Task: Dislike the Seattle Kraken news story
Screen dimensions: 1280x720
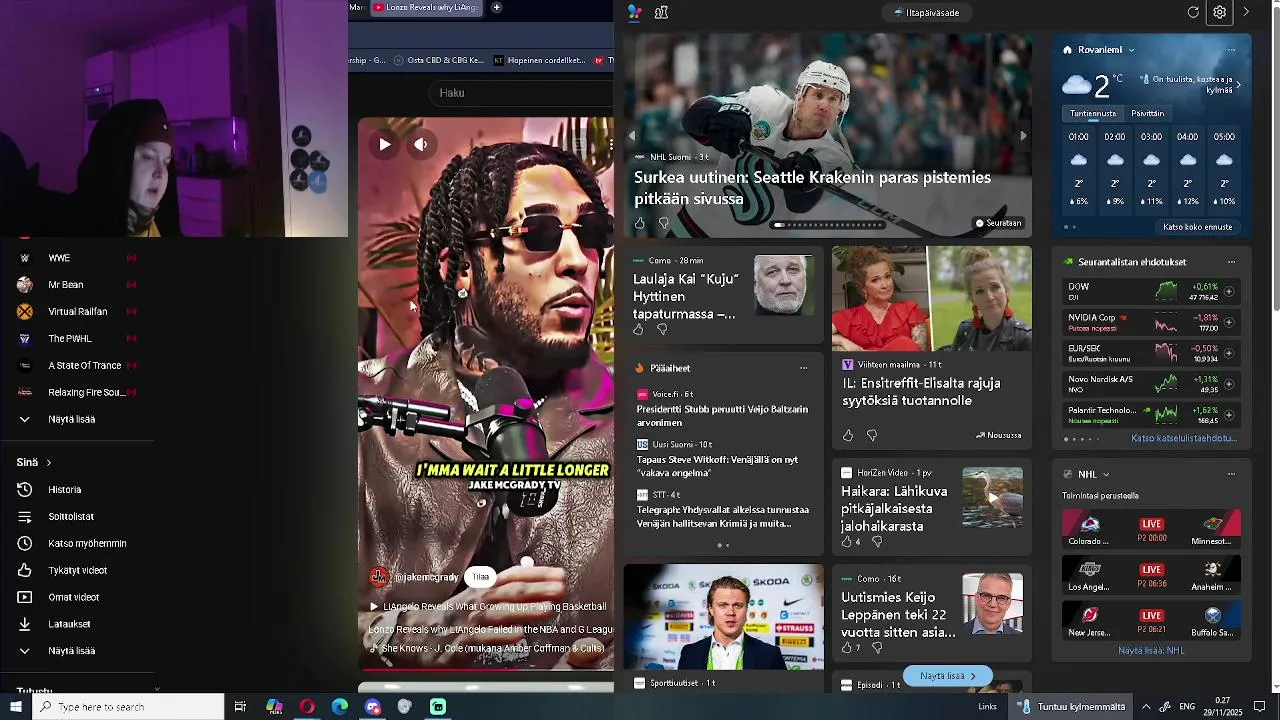Action: [663, 223]
